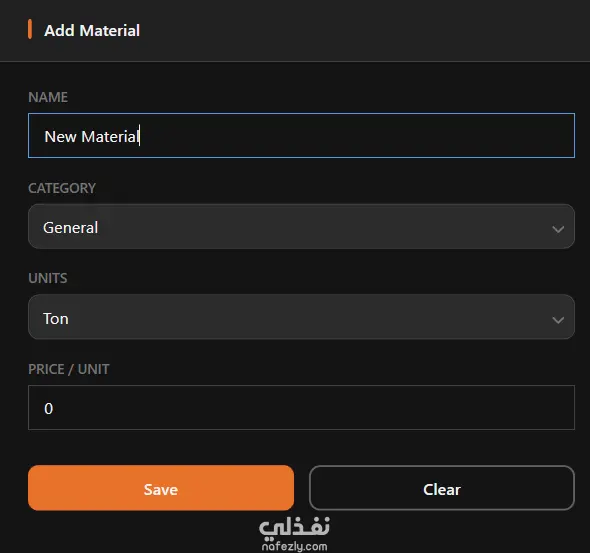Click the Save button

[x=161, y=488]
